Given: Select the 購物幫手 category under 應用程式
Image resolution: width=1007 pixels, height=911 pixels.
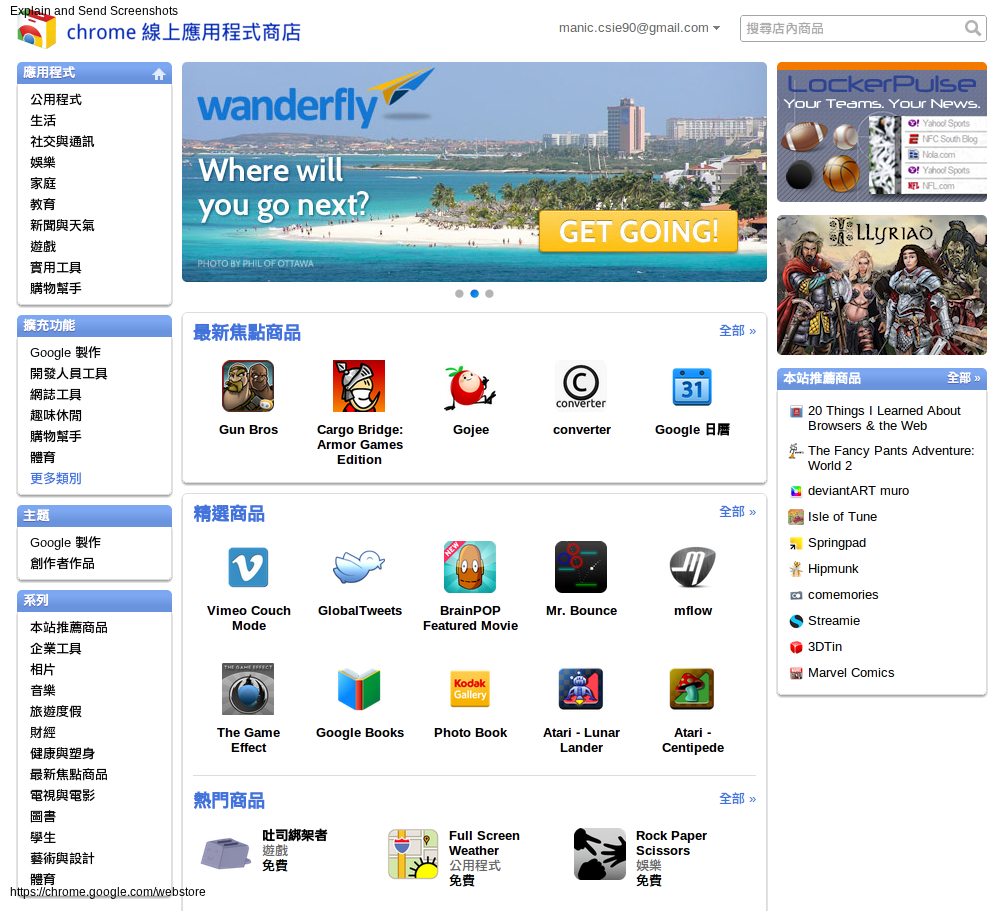Looking at the screenshot, I should [x=56, y=288].
